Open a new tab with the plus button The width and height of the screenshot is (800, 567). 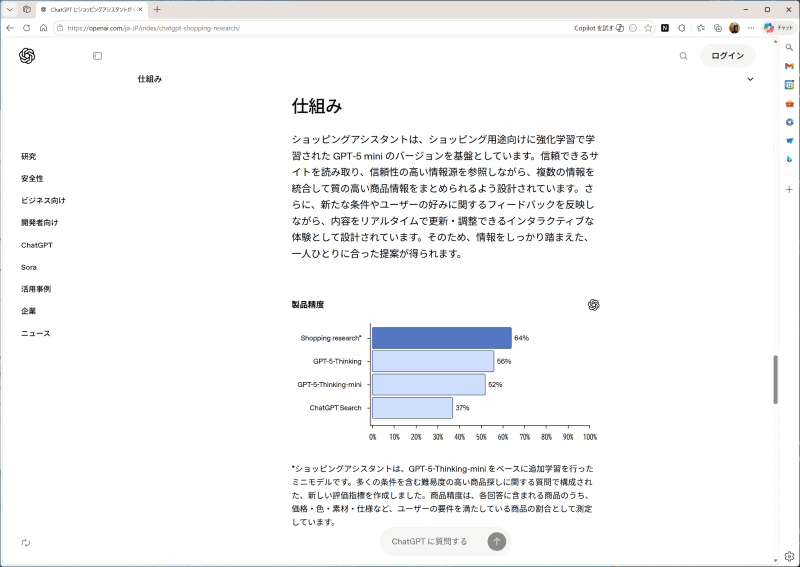click(x=157, y=9)
